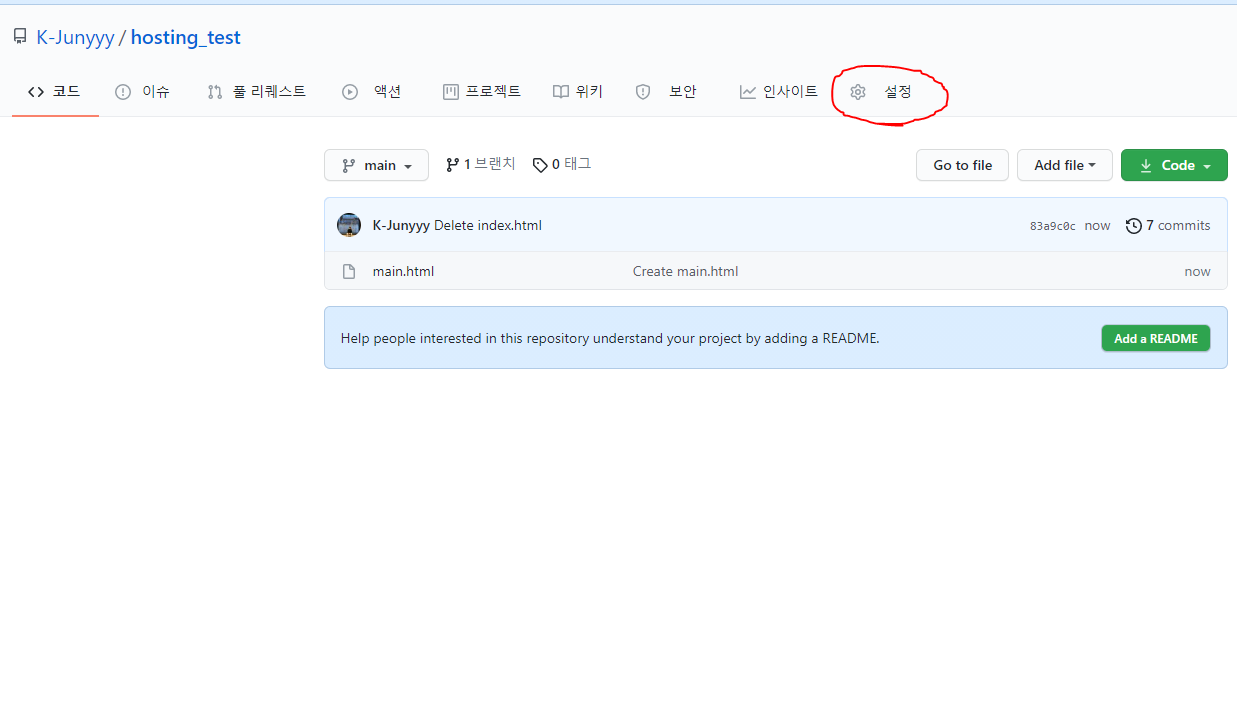
Task: Click the graph icon beside 인사이트
Action: click(748, 92)
